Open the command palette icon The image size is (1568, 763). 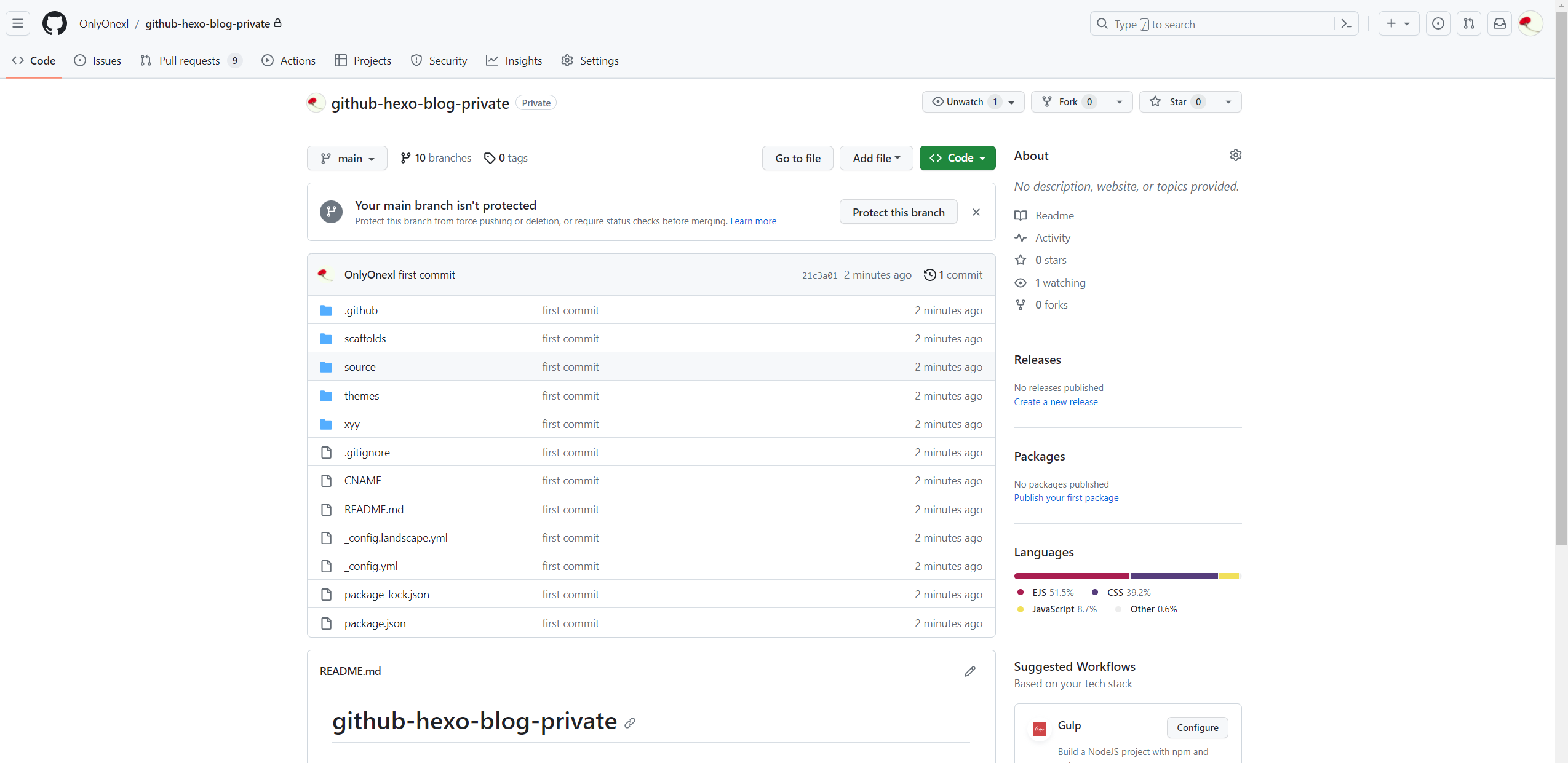1346,24
